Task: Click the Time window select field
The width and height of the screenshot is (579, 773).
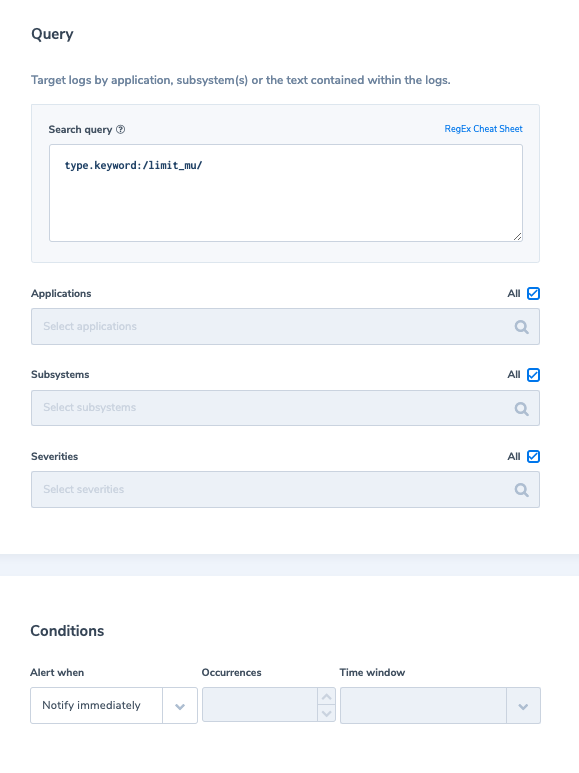Action: (x=440, y=706)
